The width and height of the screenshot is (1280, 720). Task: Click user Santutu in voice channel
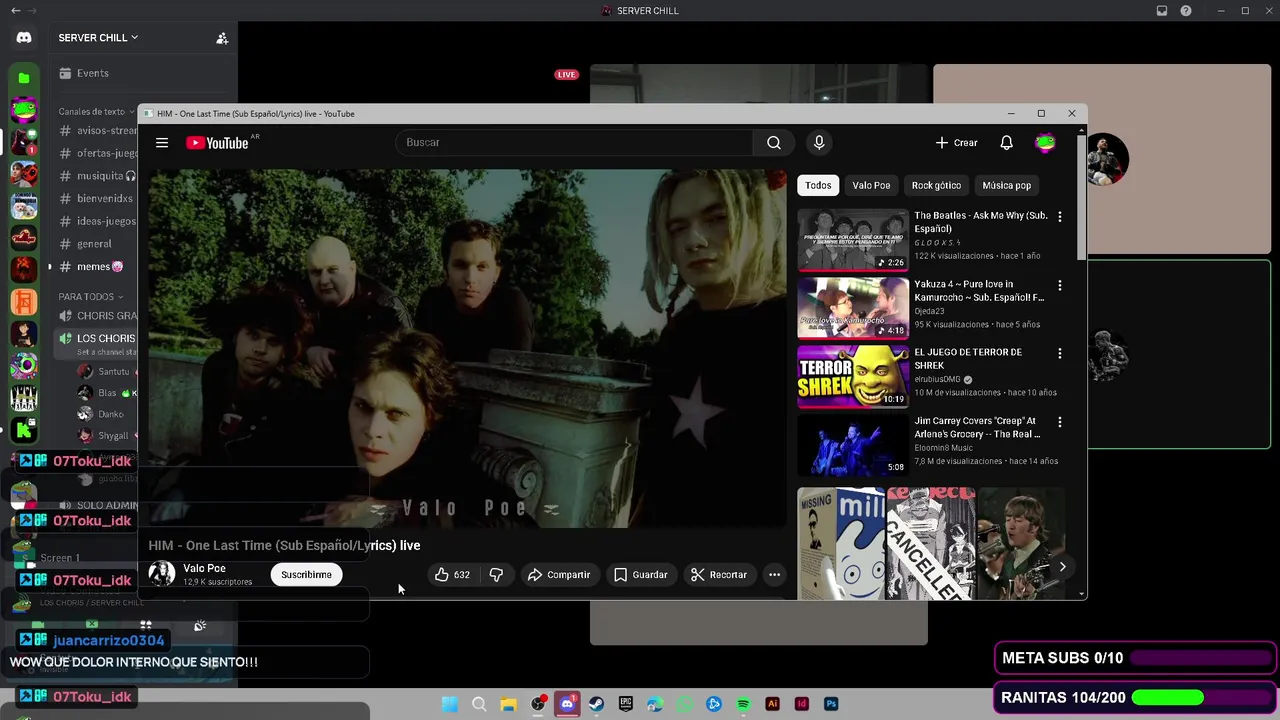click(105, 371)
